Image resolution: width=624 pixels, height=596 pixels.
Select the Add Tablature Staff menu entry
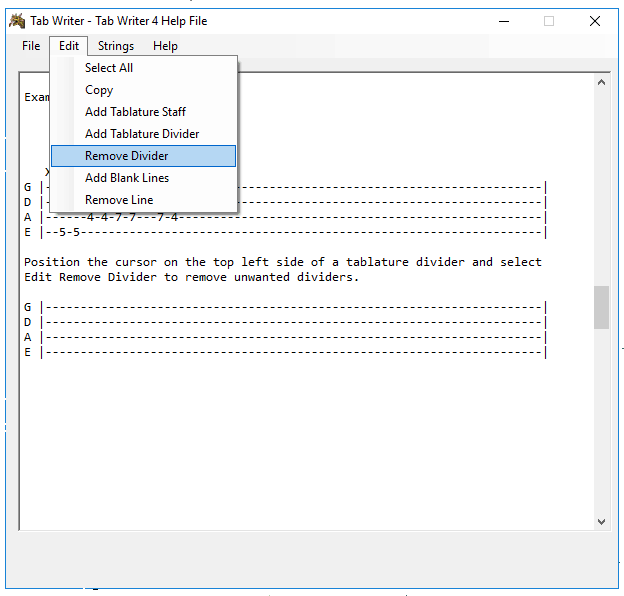pyautogui.click(x=143, y=112)
